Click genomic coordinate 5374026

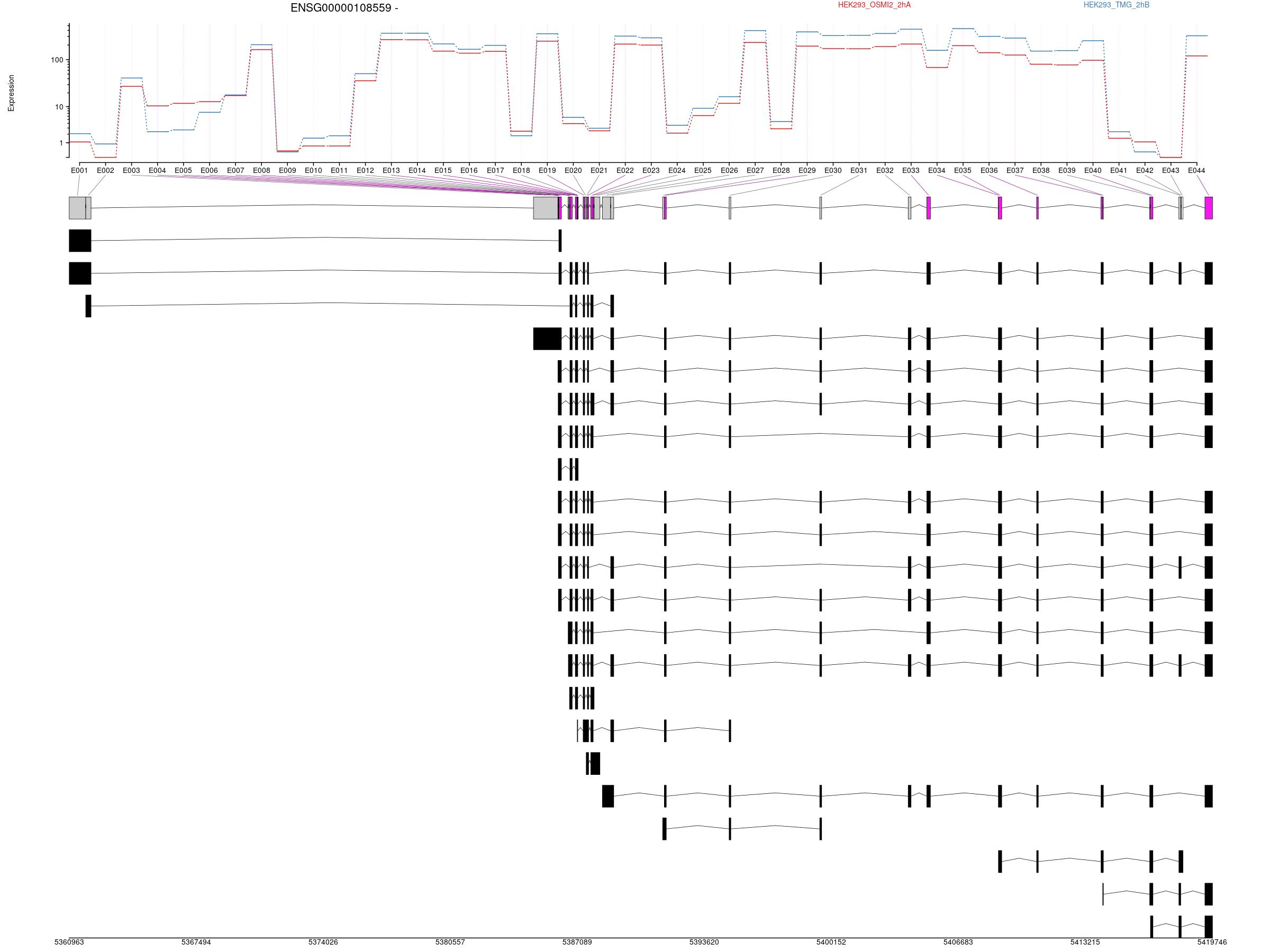click(x=323, y=942)
